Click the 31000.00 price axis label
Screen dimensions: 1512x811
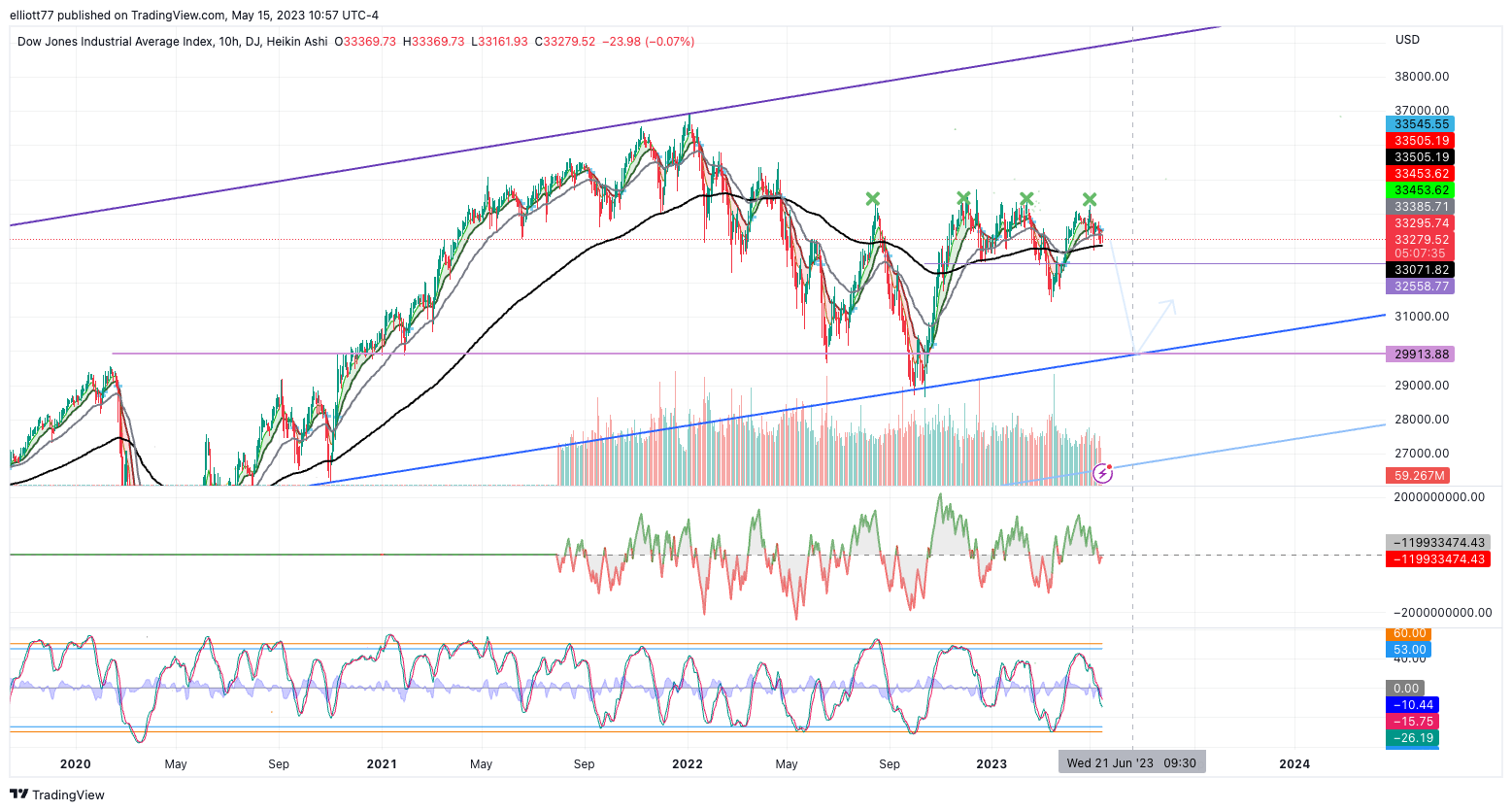click(1422, 317)
